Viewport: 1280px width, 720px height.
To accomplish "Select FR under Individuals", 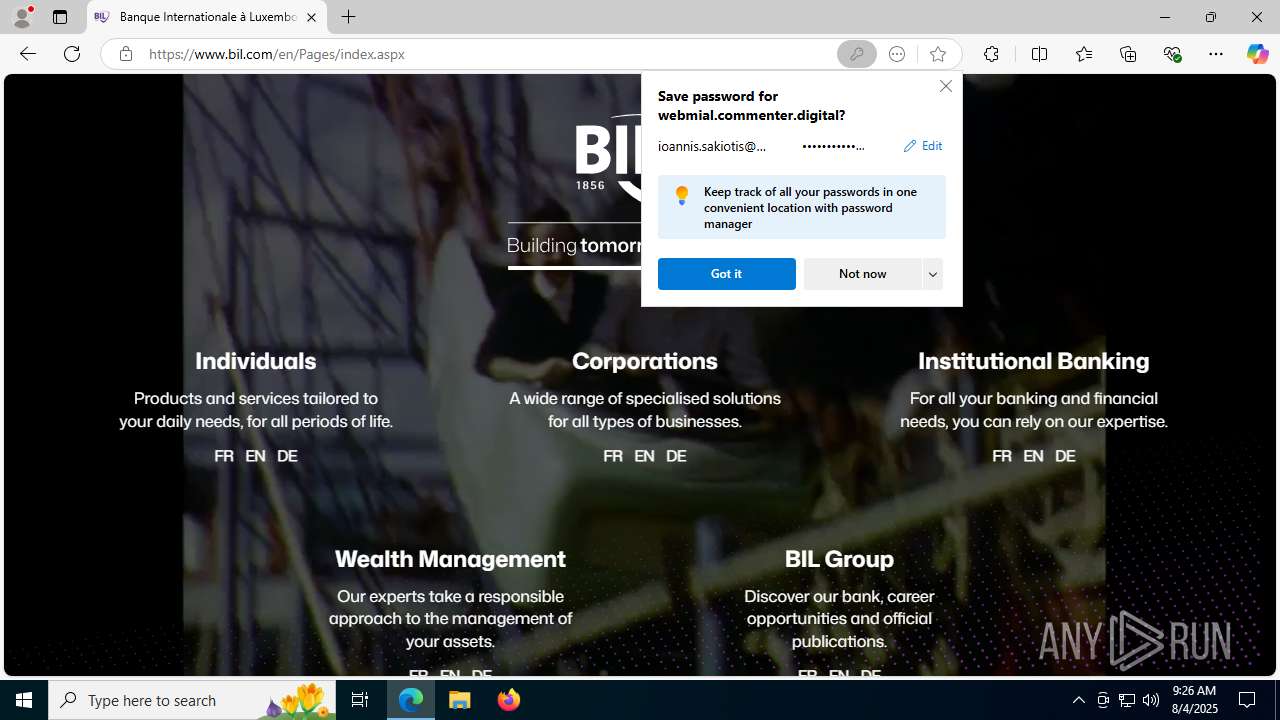I will (224, 456).
